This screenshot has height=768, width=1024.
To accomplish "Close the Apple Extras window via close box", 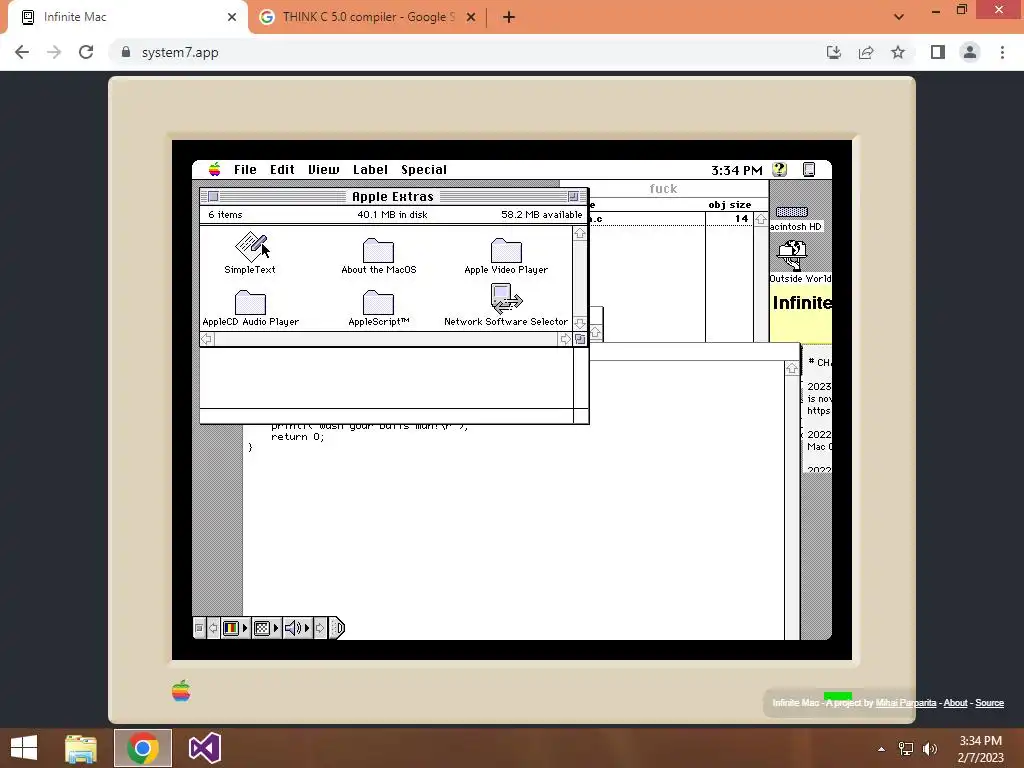I will (214, 197).
